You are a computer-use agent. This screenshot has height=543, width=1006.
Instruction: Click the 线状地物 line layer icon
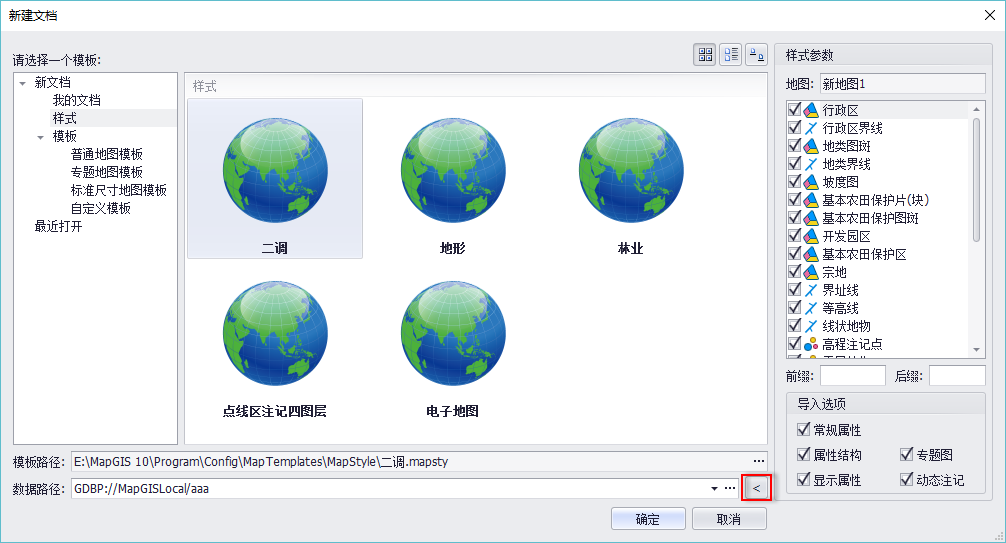point(811,326)
